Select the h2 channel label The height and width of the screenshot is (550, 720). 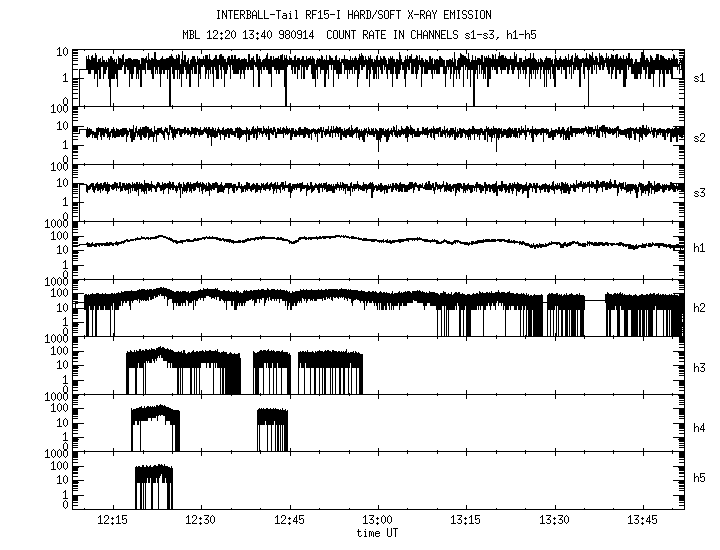pyautogui.click(x=700, y=307)
